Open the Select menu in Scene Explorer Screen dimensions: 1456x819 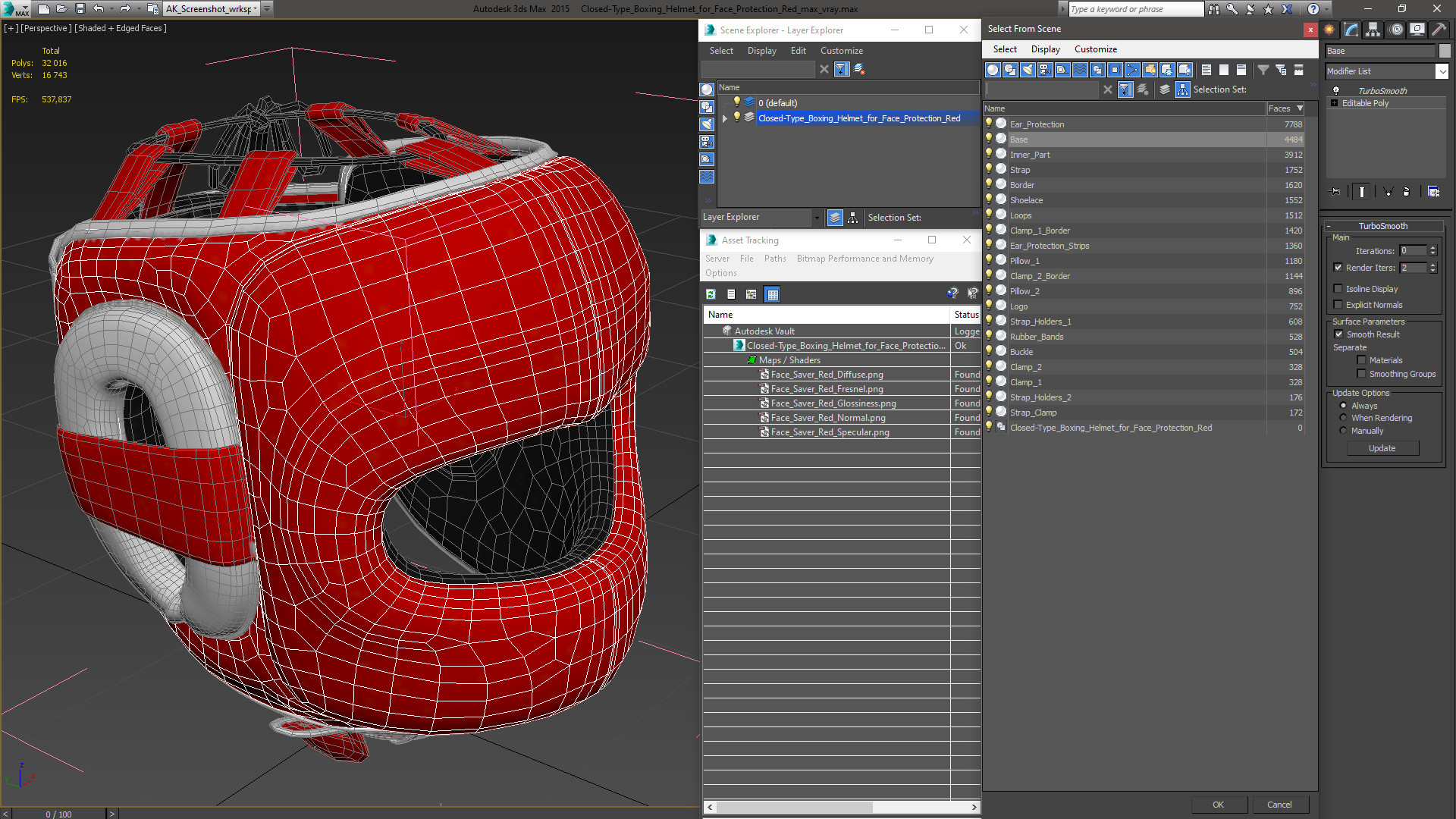(721, 51)
